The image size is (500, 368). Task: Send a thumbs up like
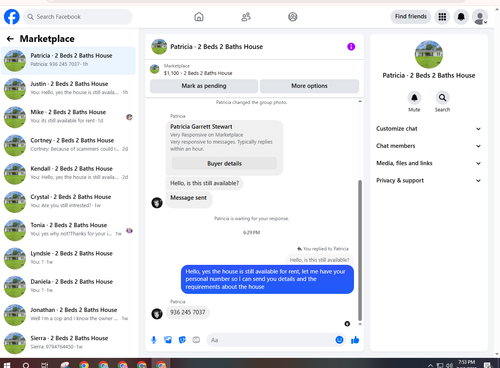[355, 340]
